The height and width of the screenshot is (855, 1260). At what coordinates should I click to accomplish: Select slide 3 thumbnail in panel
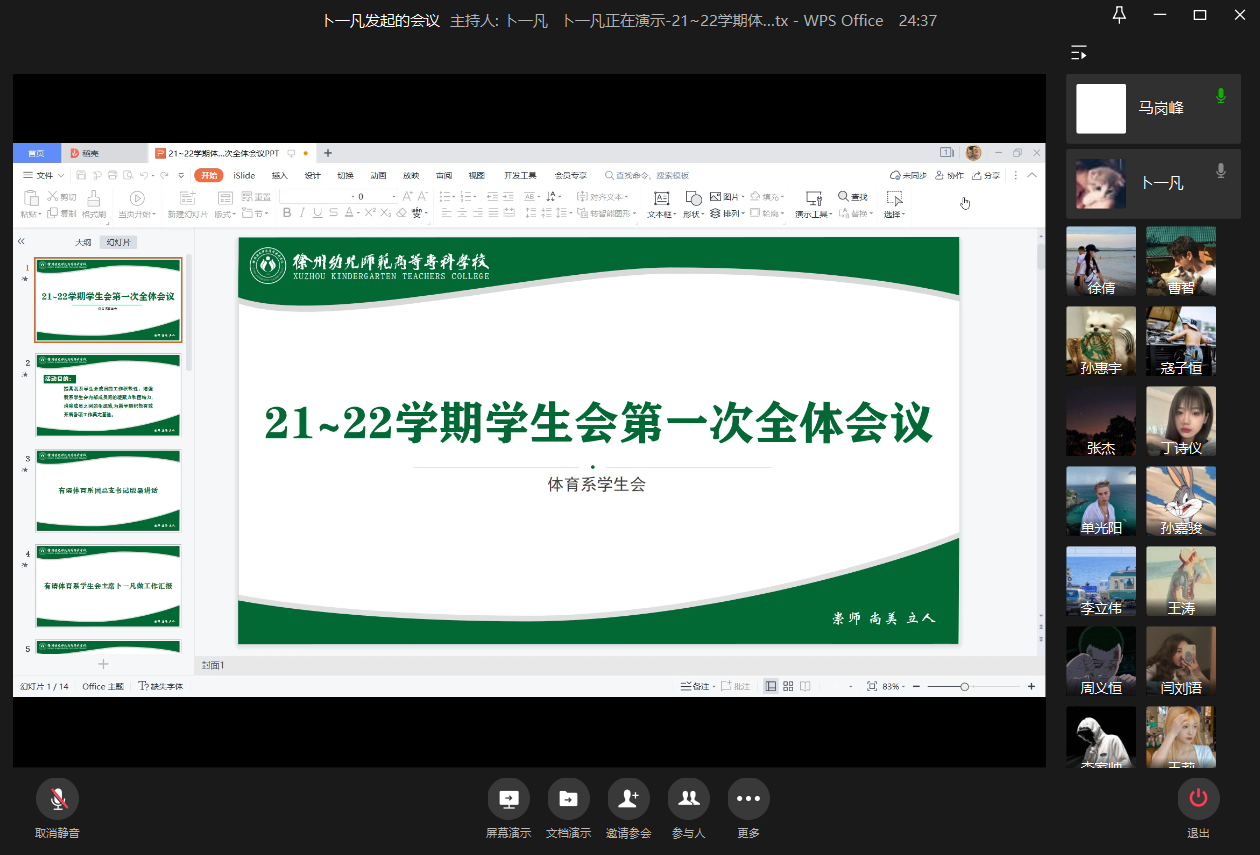(108, 491)
